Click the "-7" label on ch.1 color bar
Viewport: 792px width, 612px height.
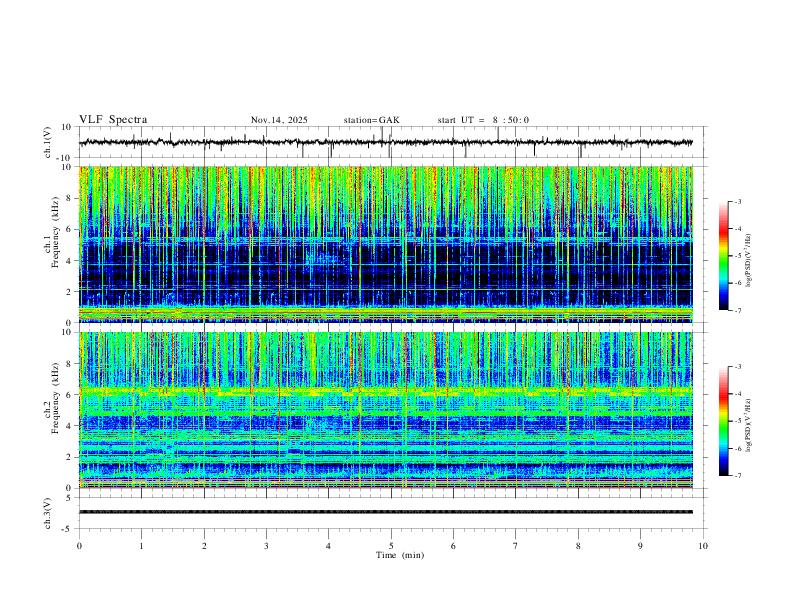click(x=738, y=311)
